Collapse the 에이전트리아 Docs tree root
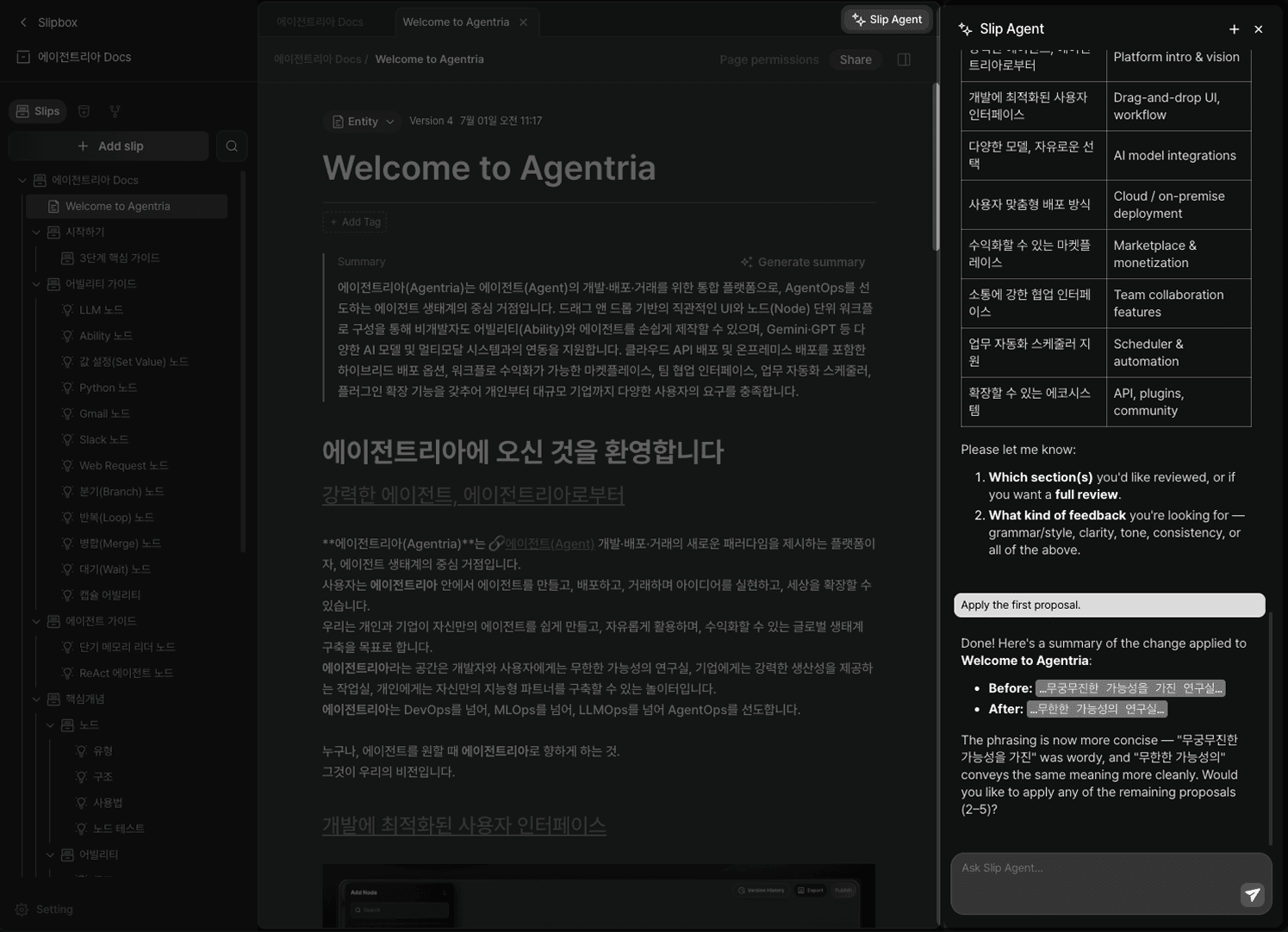 pos(22,180)
